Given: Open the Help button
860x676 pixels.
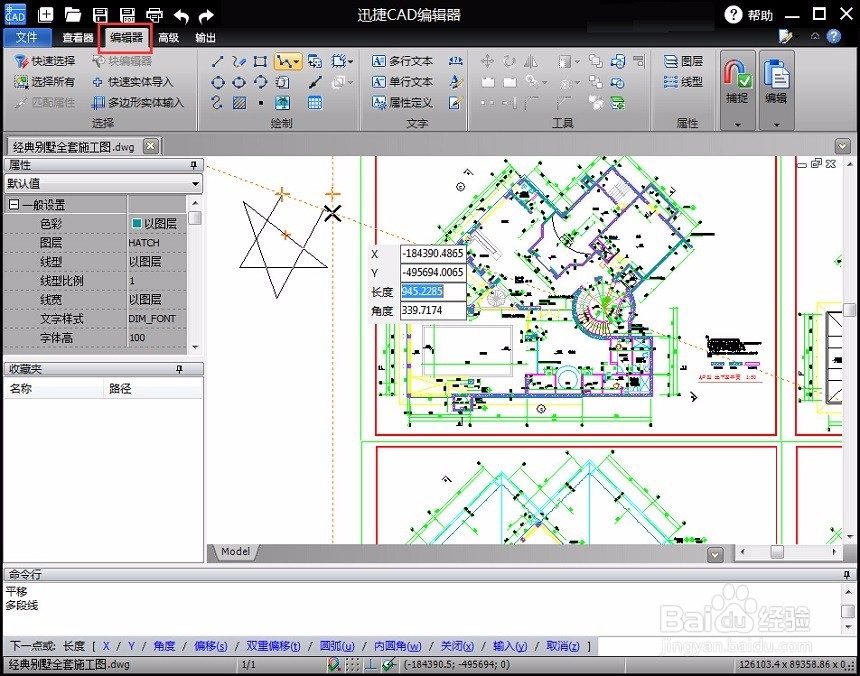Looking at the screenshot, I should (x=749, y=15).
